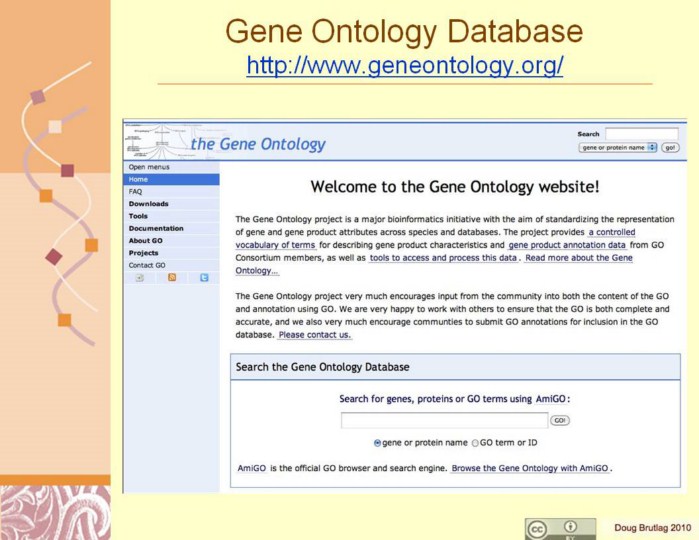Select the "gene or protein name" radio button

[x=377, y=442]
